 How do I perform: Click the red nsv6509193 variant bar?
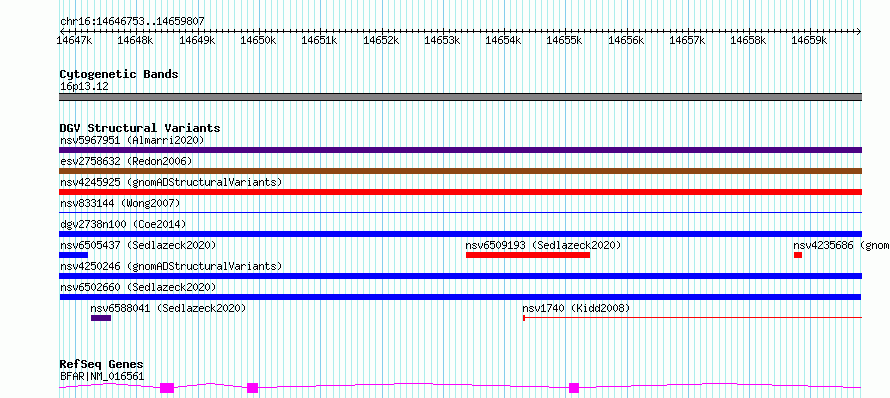click(x=528, y=255)
